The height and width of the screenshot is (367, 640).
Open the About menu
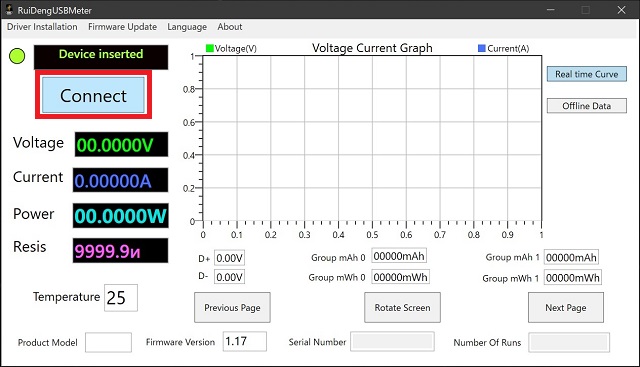(230, 27)
